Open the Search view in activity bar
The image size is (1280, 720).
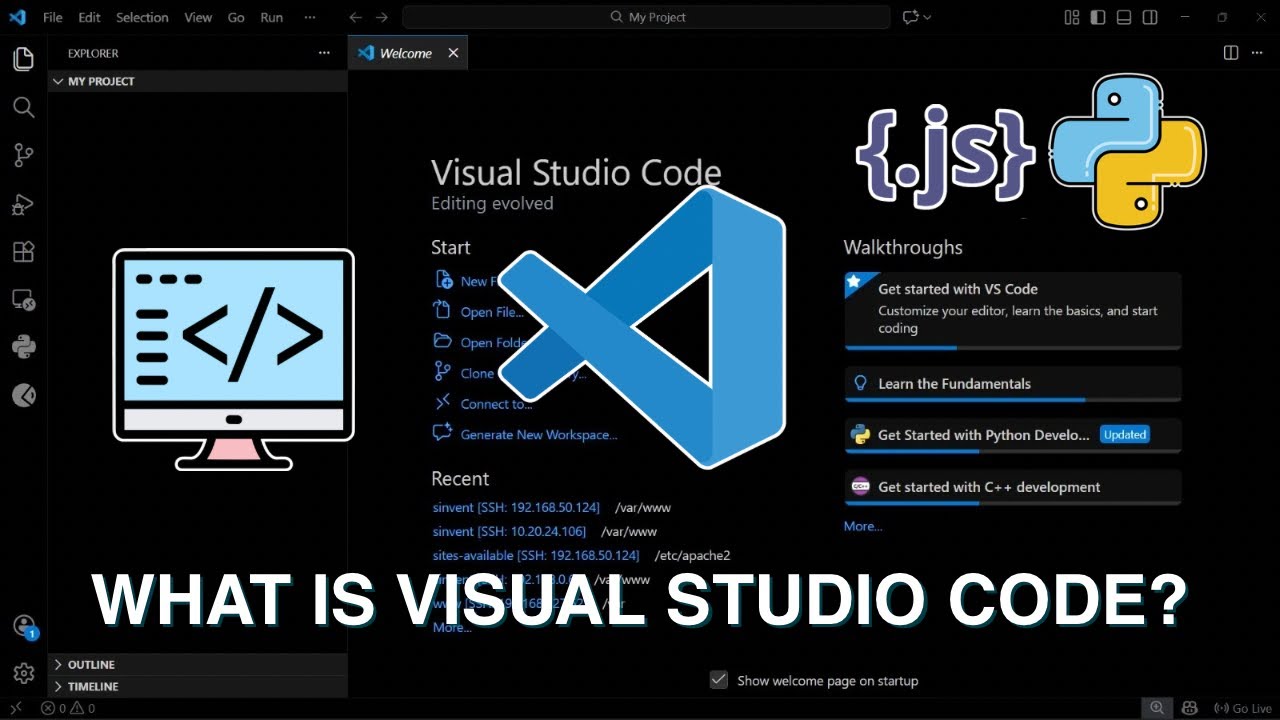tap(23, 107)
